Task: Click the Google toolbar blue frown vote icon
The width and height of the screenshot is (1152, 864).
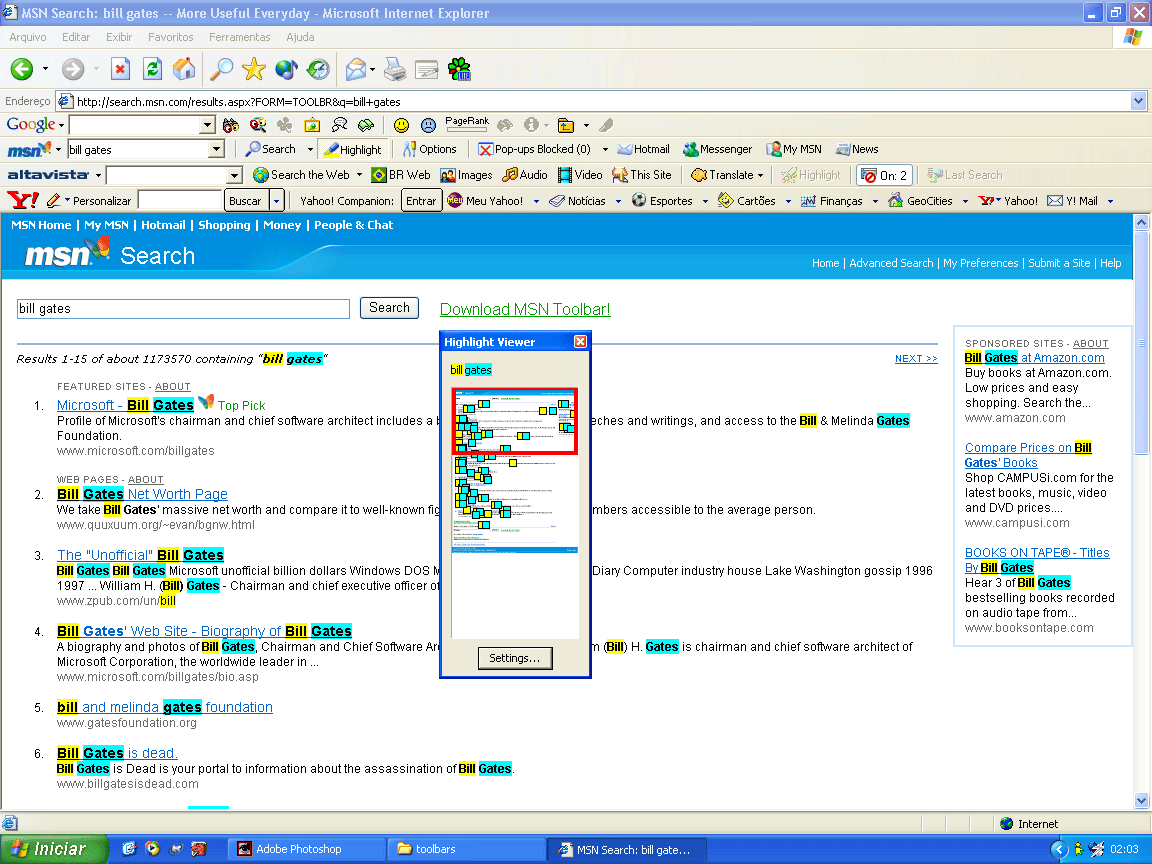Action: (428, 126)
